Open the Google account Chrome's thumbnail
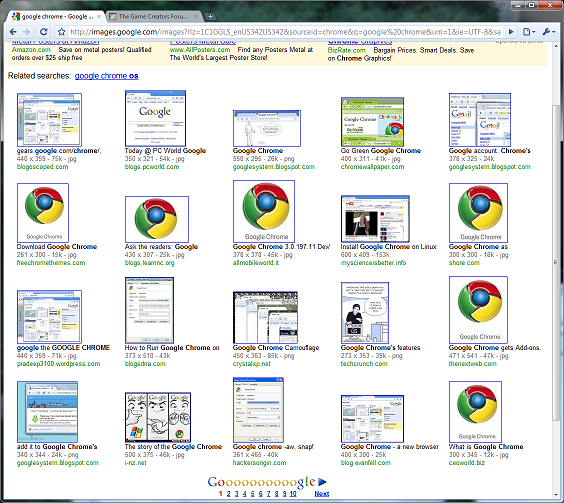 click(x=480, y=120)
